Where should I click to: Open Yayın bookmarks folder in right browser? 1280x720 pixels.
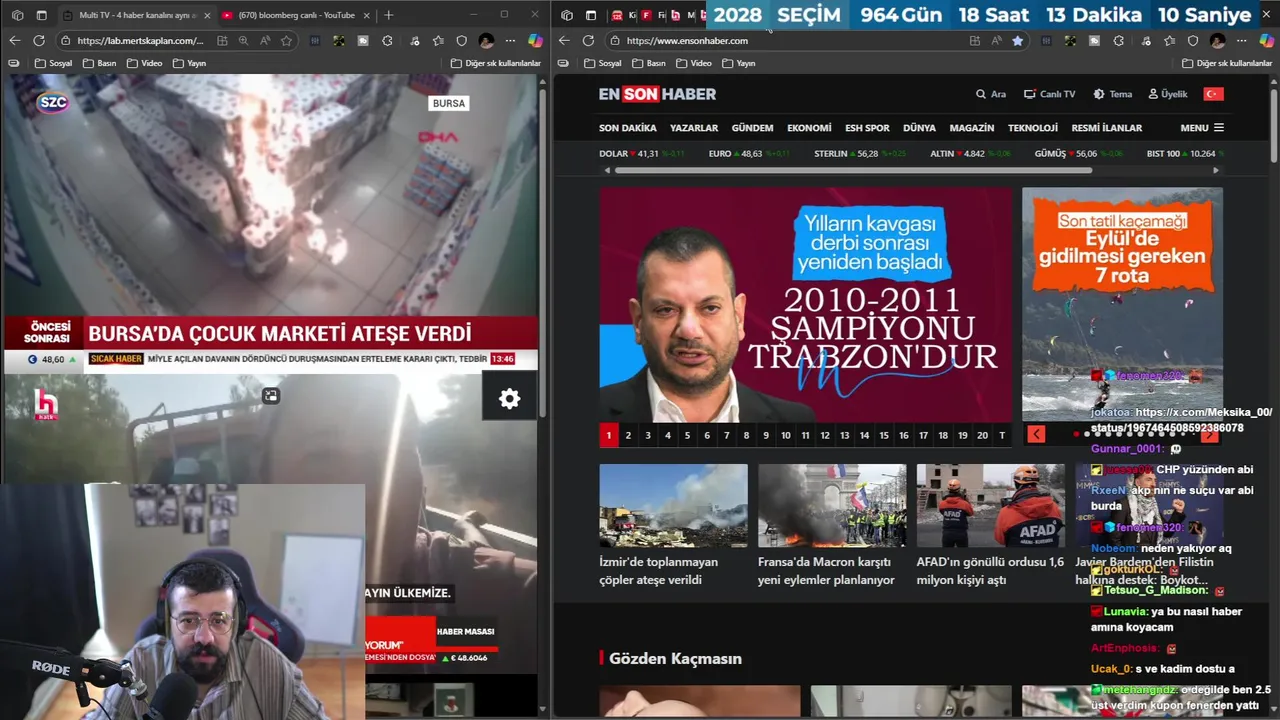click(738, 63)
